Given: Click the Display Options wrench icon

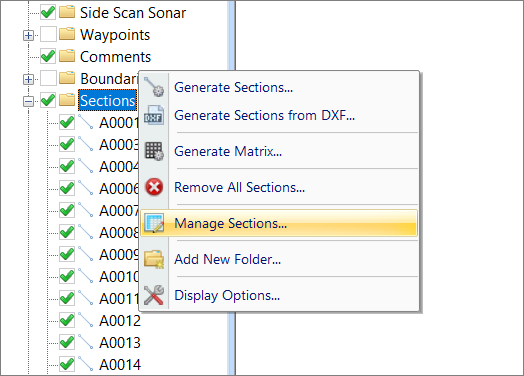Looking at the screenshot, I should [x=154, y=295].
